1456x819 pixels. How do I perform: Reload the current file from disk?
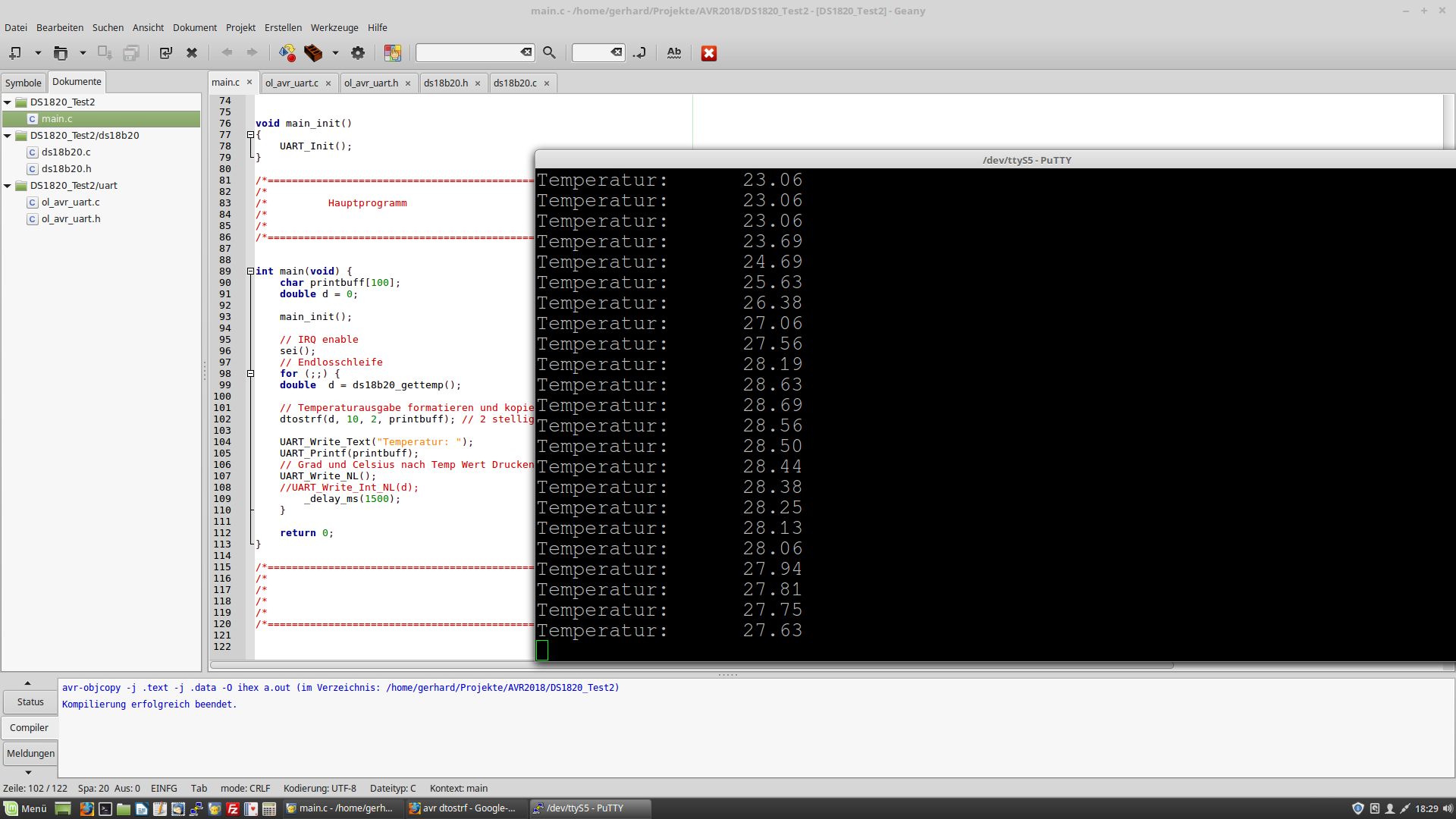(166, 53)
